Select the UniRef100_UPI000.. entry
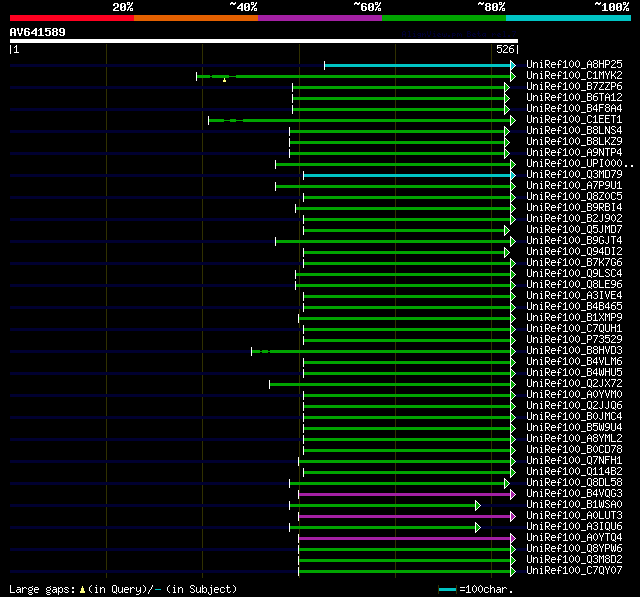The height and width of the screenshot is (597, 640). [x=580, y=163]
